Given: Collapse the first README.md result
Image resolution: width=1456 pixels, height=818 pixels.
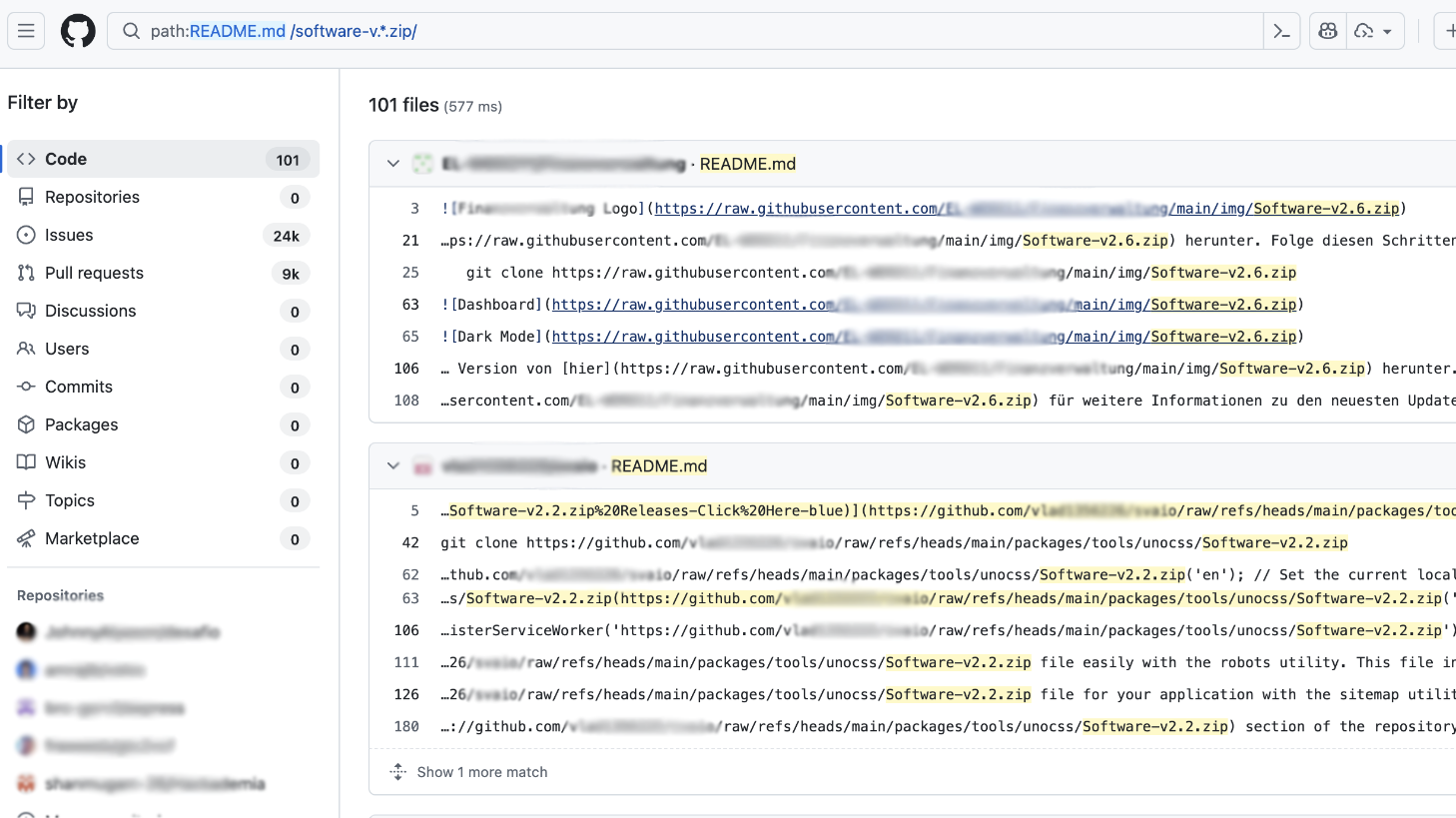Looking at the screenshot, I should pyautogui.click(x=393, y=164).
